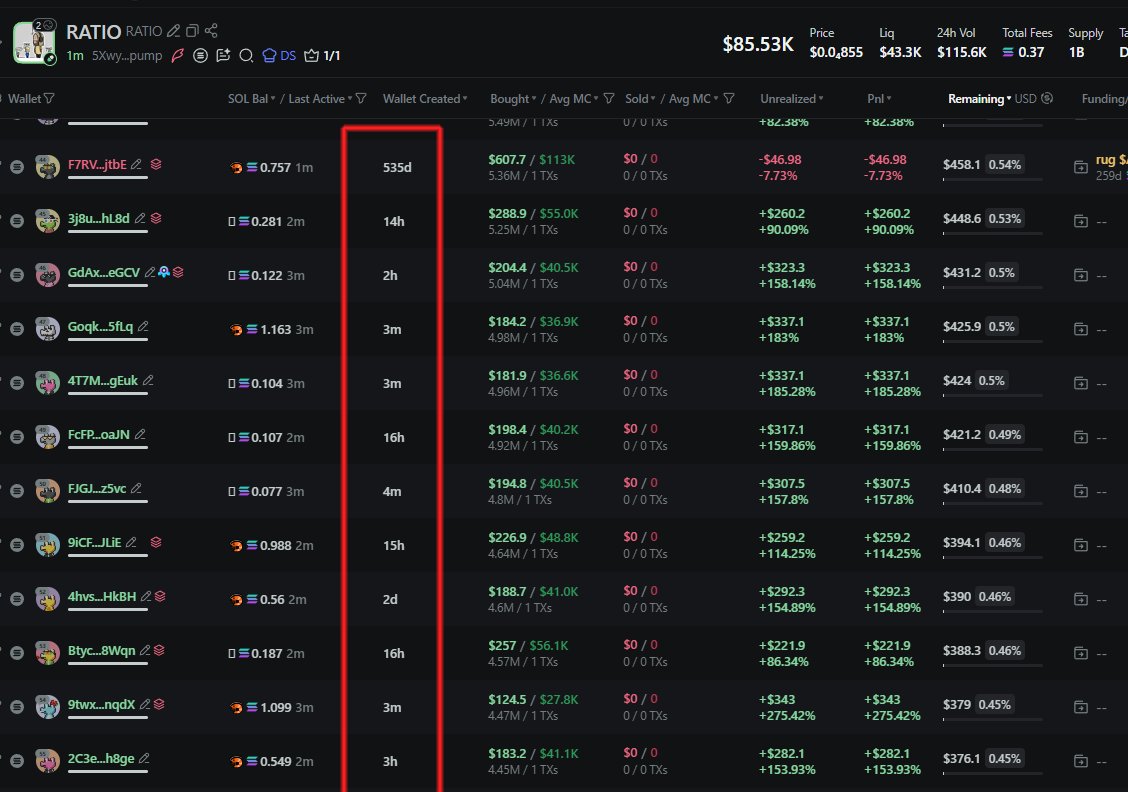Screen dimensions: 1128x792
Task: Open wallet address Goqk...5fLq
Action: [100, 326]
